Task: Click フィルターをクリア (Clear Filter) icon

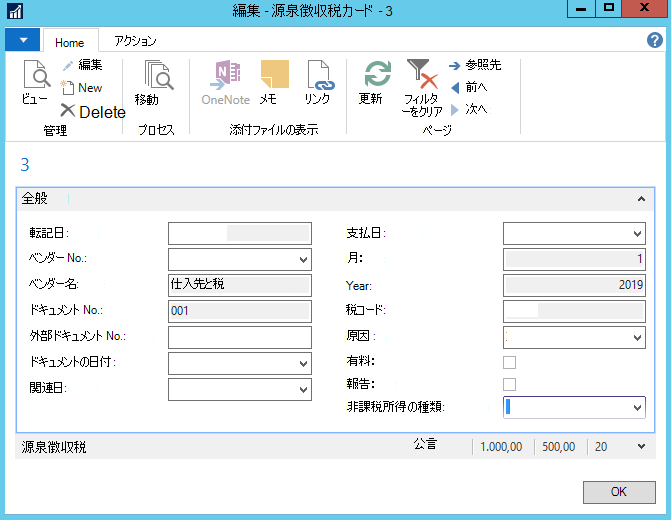Action: [x=422, y=74]
